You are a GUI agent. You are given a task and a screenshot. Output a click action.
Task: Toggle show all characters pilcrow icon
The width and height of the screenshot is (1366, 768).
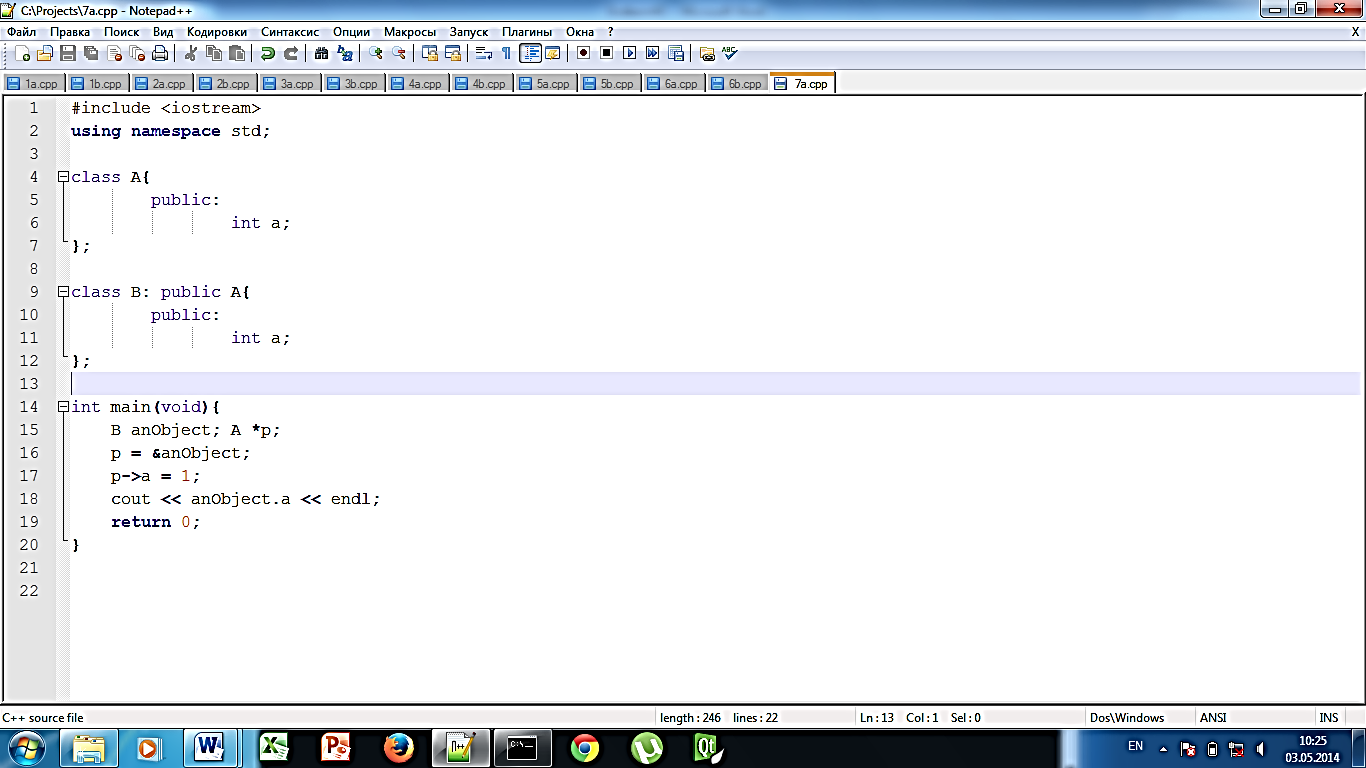coord(507,54)
